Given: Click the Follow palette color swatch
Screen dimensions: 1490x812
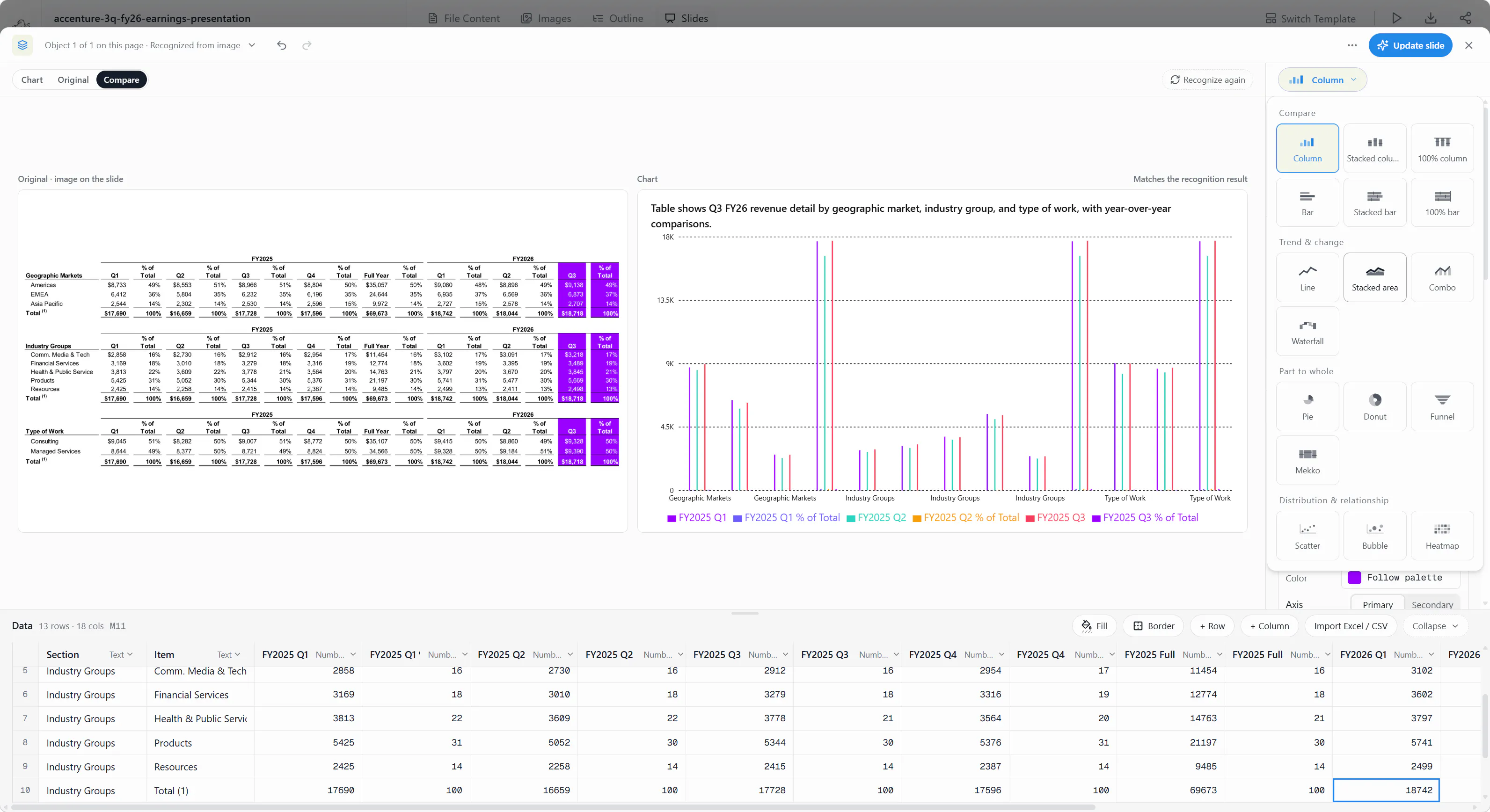Looking at the screenshot, I should (x=1354, y=577).
